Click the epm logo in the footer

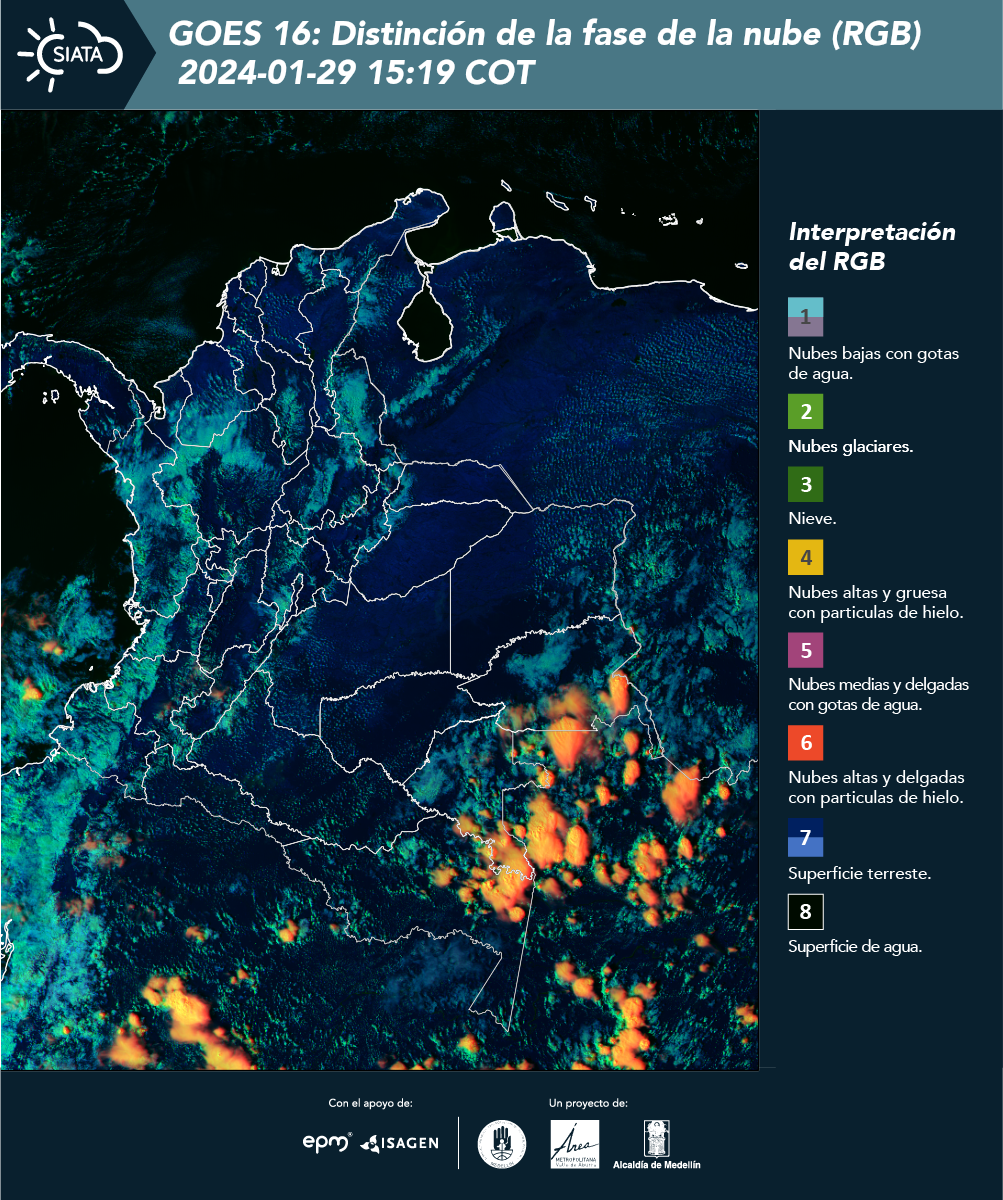coord(328,1141)
